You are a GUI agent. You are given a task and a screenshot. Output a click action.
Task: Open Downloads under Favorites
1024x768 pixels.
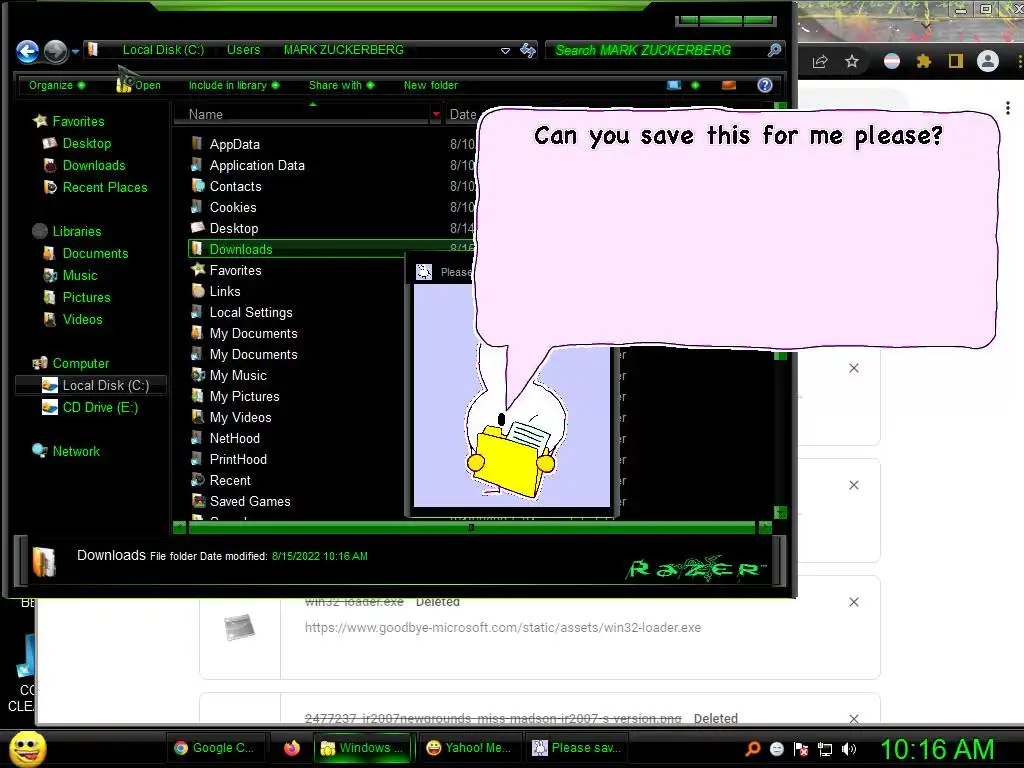click(x=94, y=166)
